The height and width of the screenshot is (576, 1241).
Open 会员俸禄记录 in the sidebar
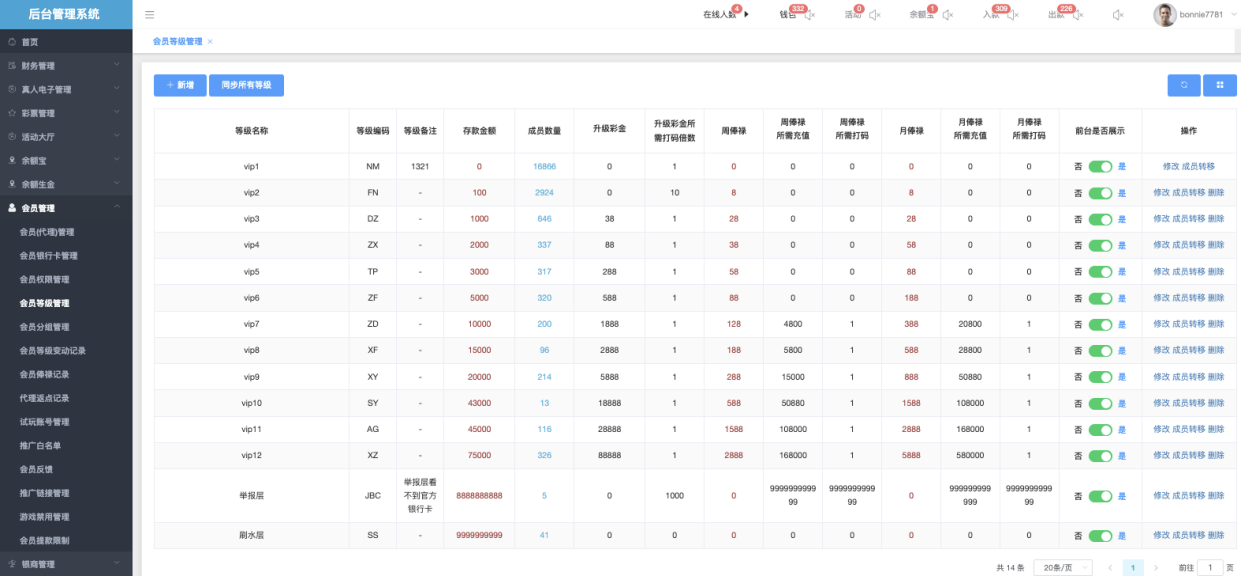click(45, 374)
